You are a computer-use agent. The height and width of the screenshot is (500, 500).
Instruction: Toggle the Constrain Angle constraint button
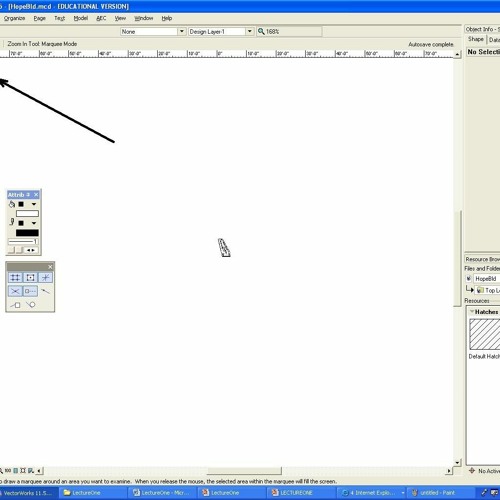coord(45,277)
